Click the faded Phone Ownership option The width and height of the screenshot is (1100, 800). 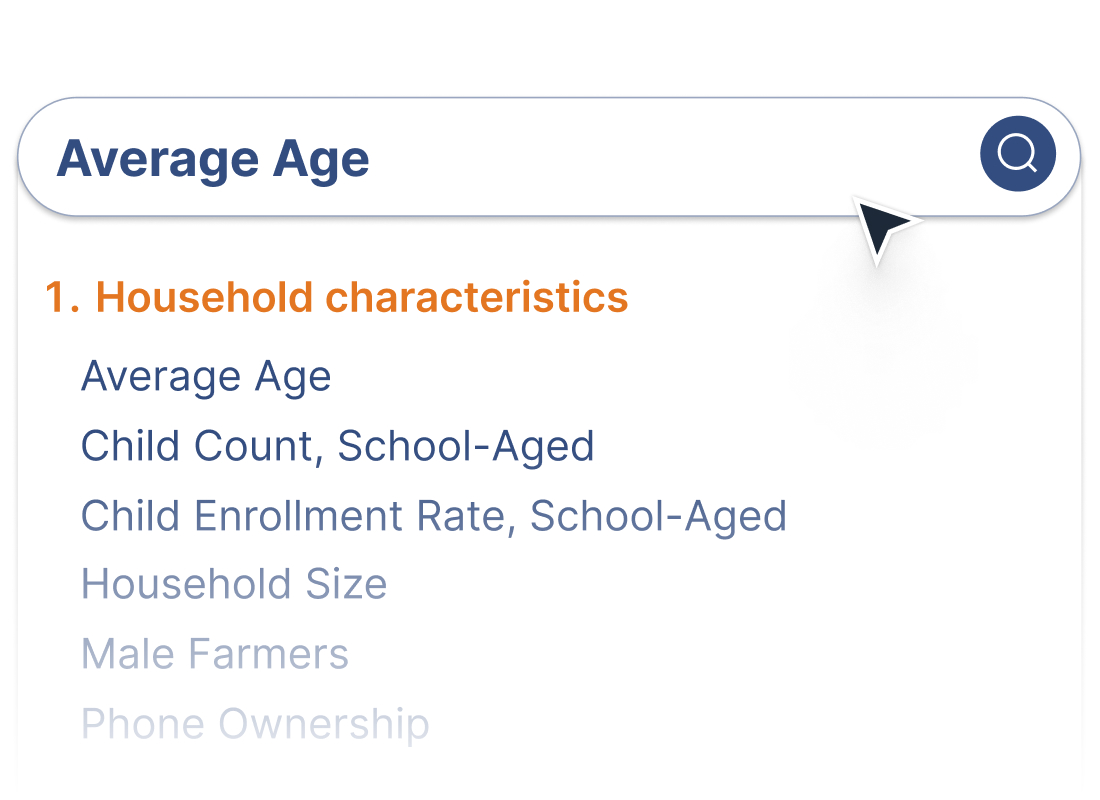(x=255, y=724)
